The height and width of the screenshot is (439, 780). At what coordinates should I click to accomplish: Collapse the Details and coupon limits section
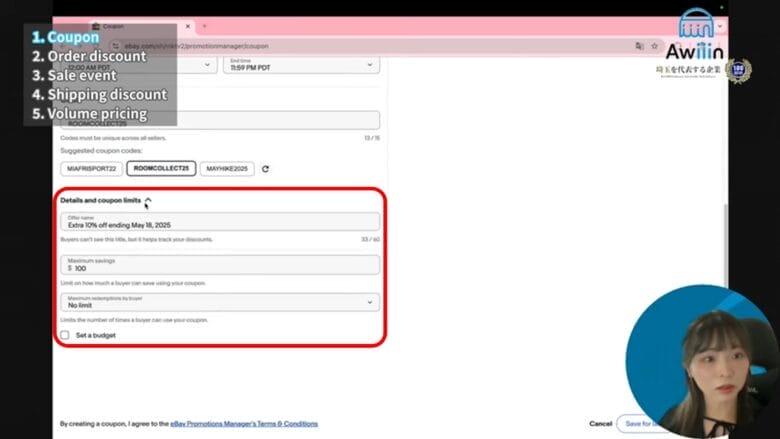[148, 201]
